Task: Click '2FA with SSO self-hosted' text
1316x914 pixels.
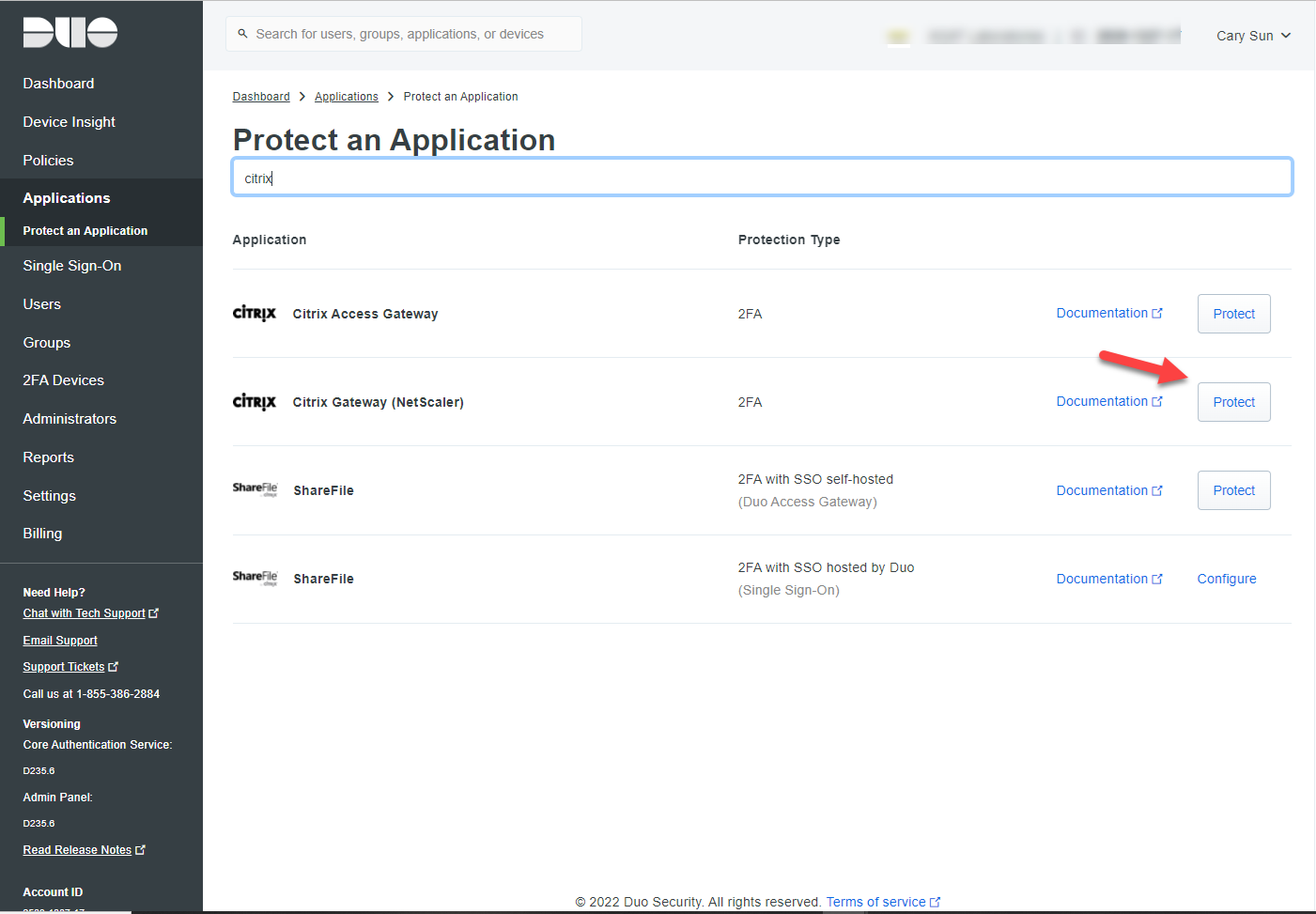Action: coord(815,479)
